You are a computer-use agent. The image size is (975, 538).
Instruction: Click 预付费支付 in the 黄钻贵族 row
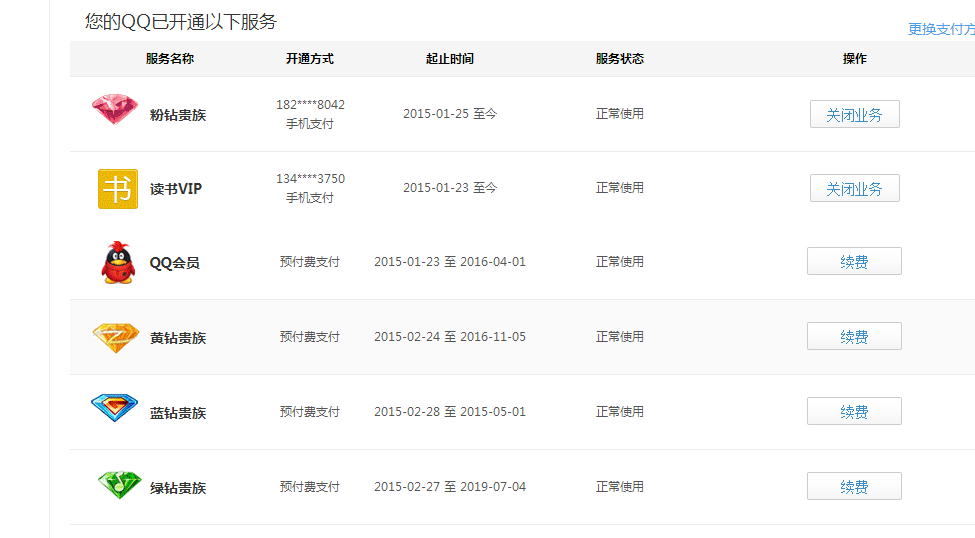click(310, 336)
